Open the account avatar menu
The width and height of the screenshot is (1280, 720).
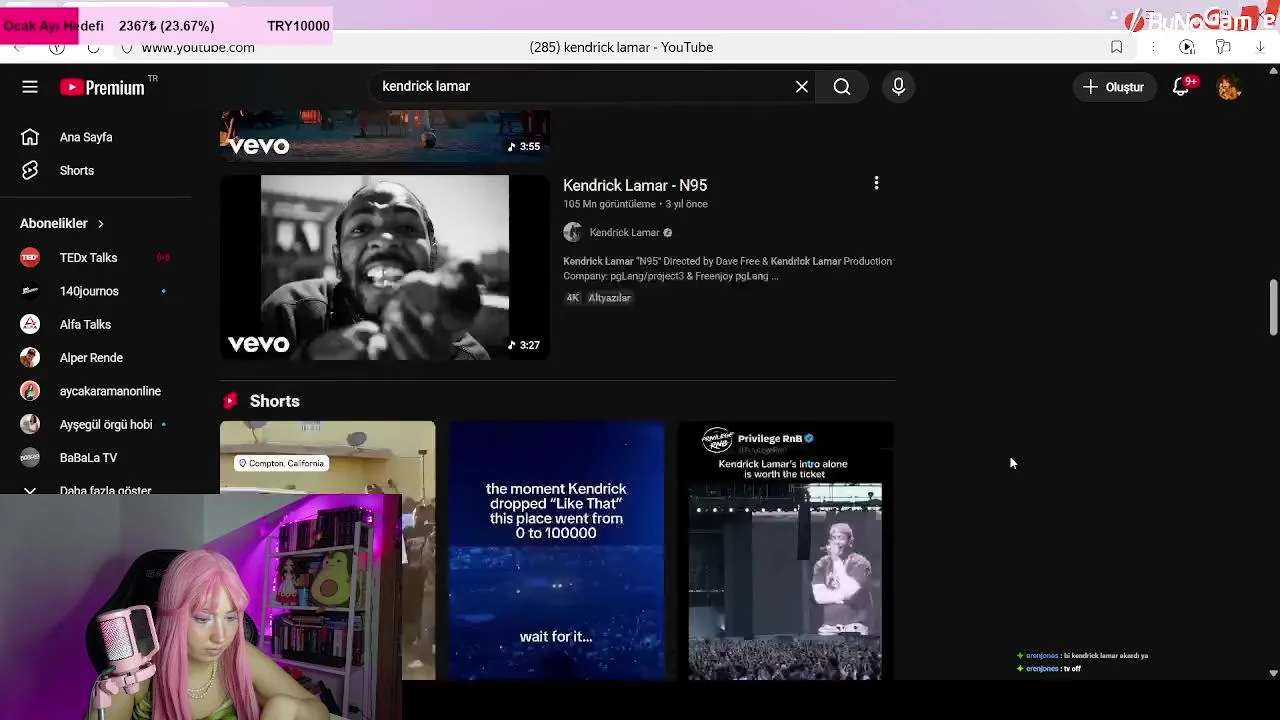[x=1229, y=87]
